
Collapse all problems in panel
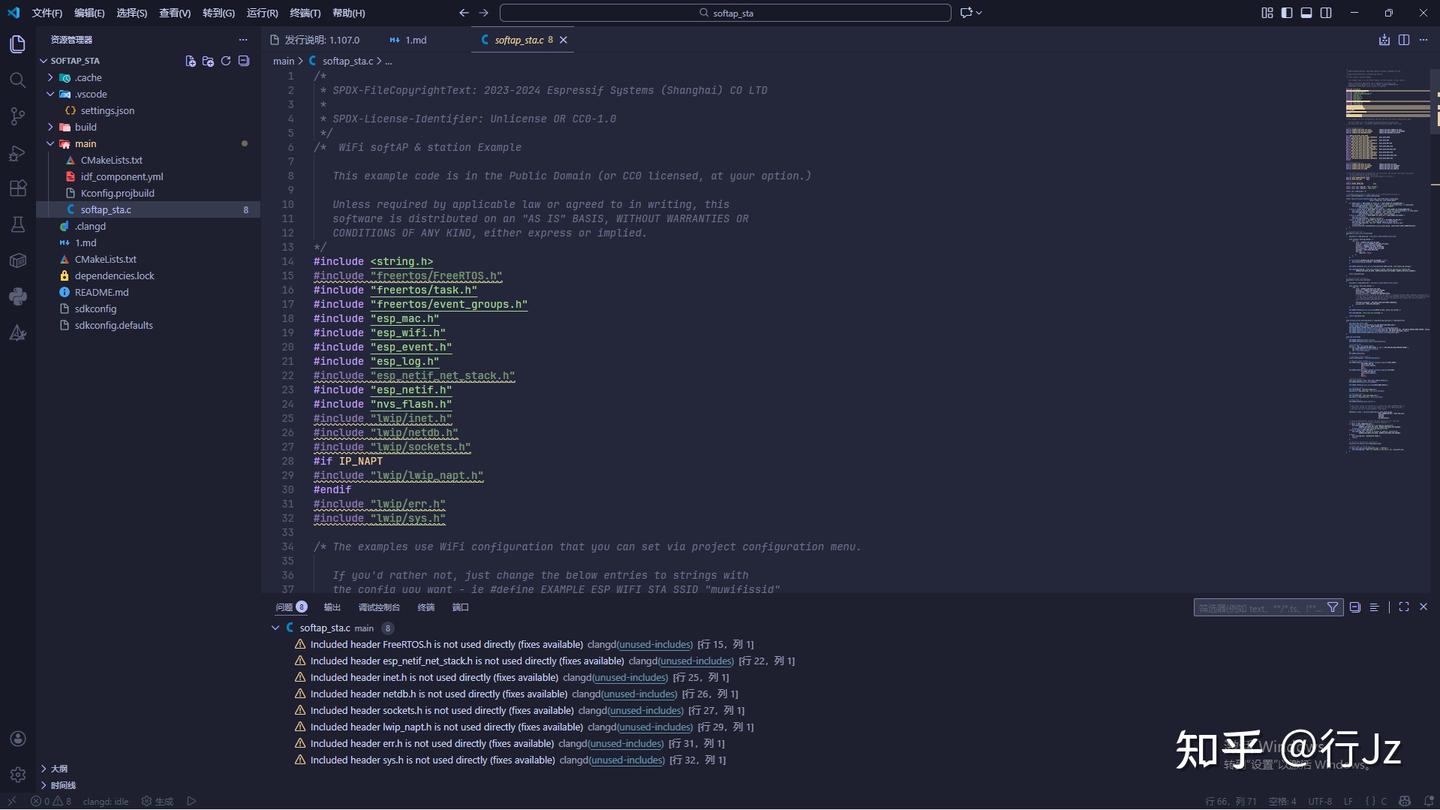coord(1355,607)
